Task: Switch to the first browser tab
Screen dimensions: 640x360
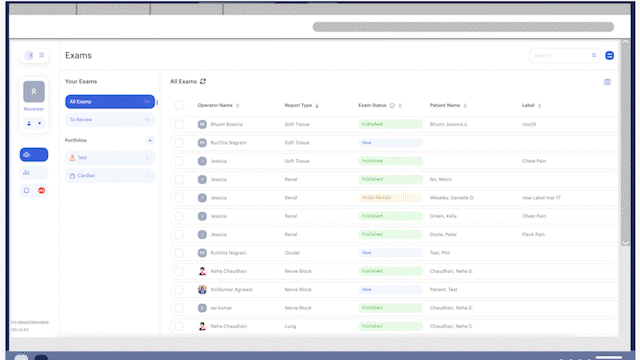Action: (x=42, y=9)
